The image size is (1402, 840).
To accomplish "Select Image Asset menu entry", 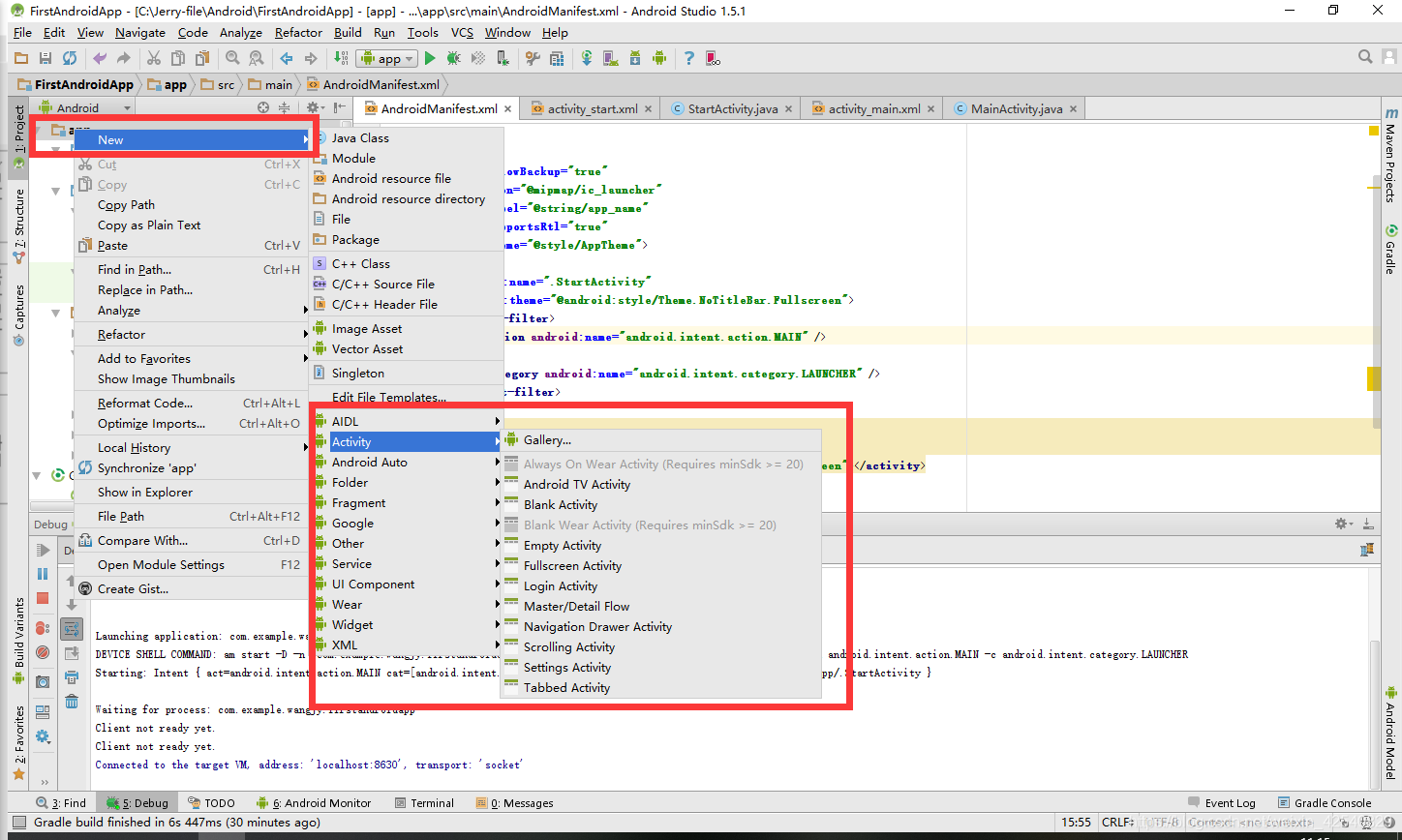I will point(407,328).
